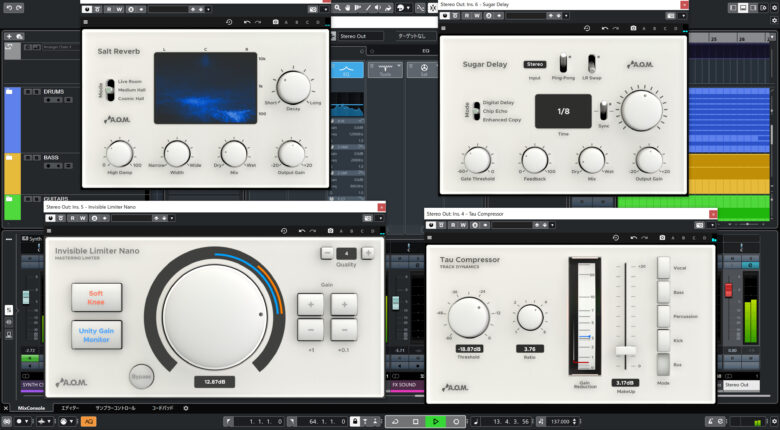Open hamburger menu in Sugar Delay window
This screenshot has height=430, width=780.
pos(443,28)
